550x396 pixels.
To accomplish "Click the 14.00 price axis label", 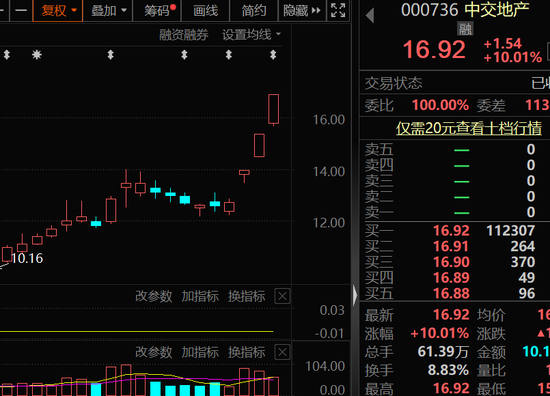I will [329, 172].
